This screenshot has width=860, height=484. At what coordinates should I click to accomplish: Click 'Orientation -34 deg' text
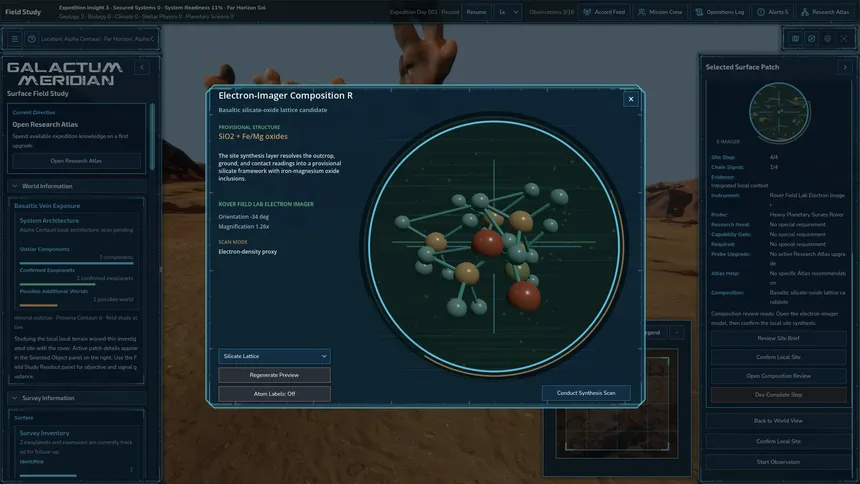coord(244,217)
